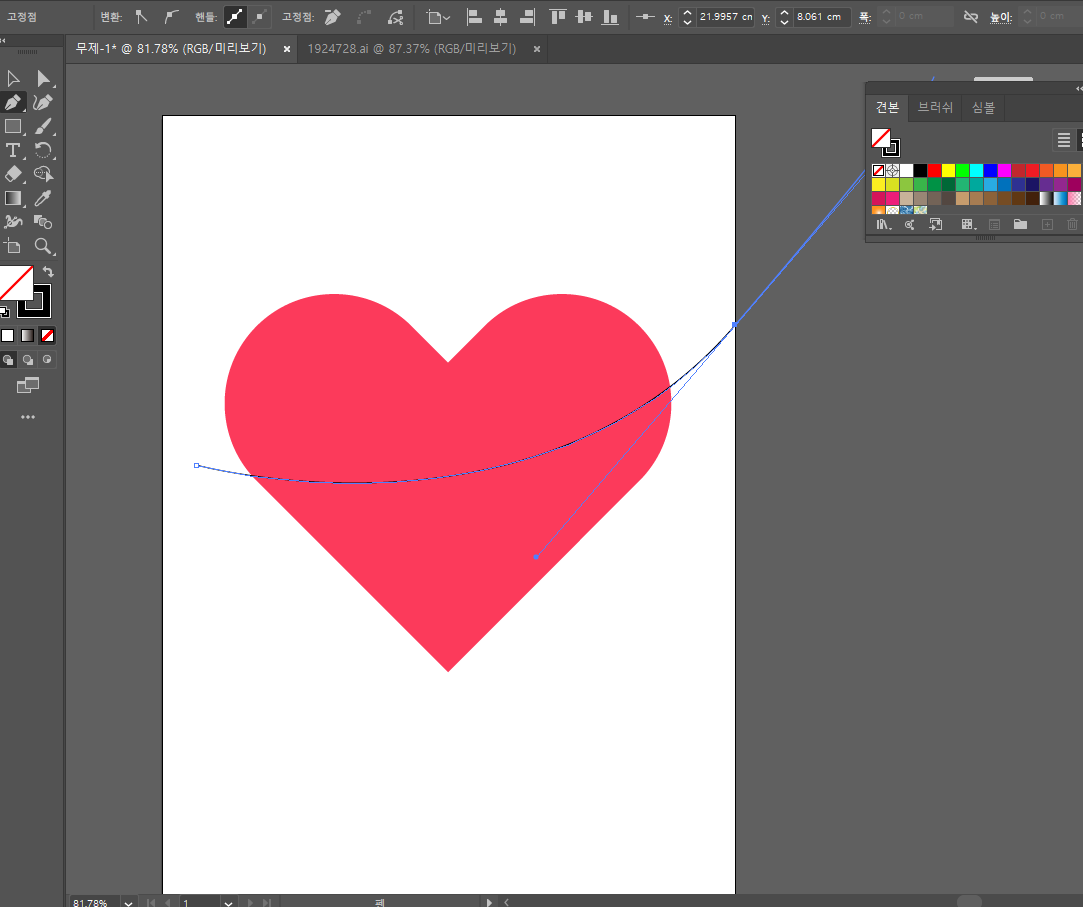Open the 심볼 symbols tab
Image resolution: width=1083 pixels, height=907 pixels.
pyautogui.click(x=984, y=108)
